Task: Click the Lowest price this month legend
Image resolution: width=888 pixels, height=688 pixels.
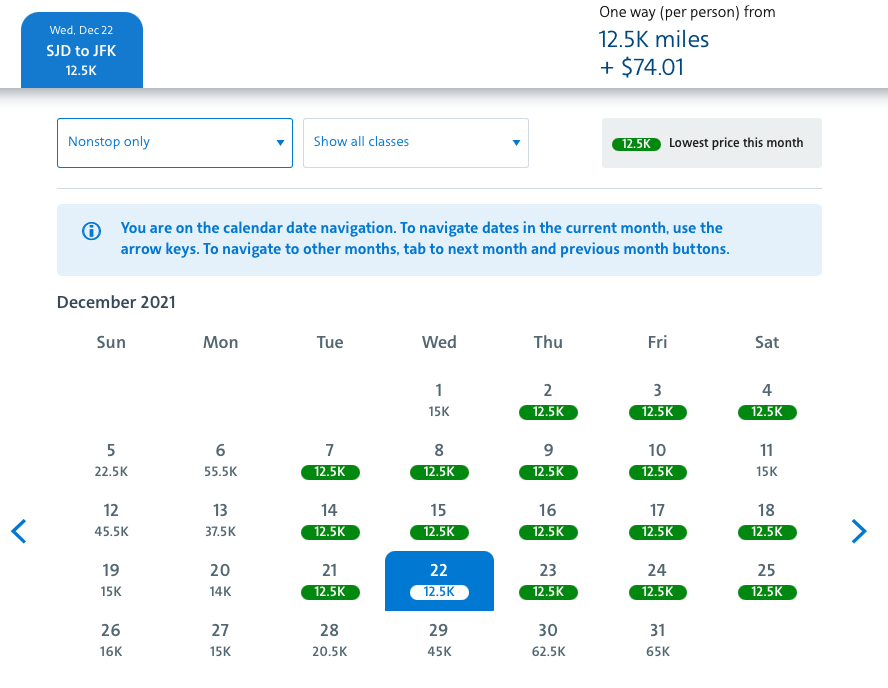Action: tap(711, 143)
